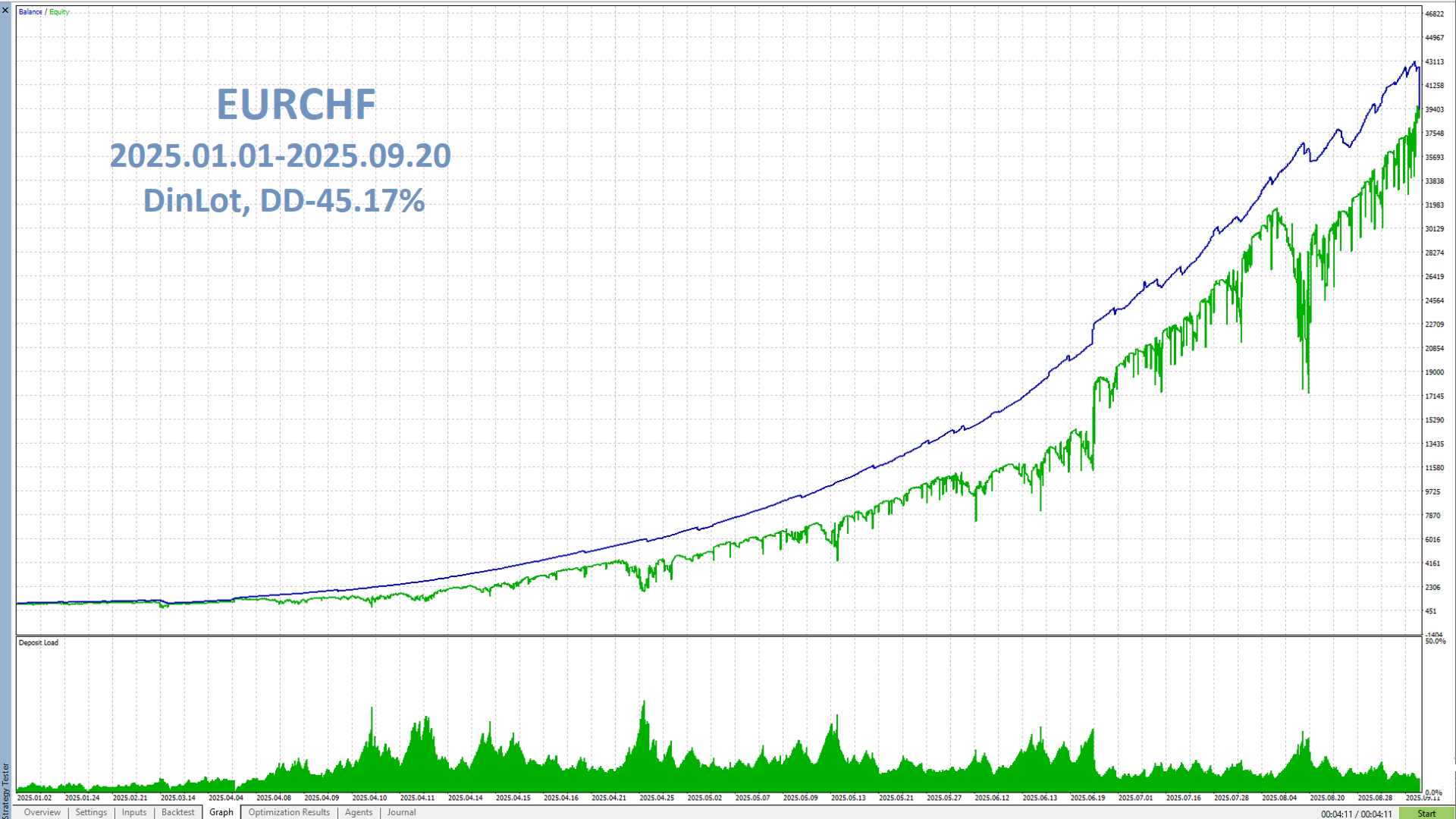Viewport: 1456px width, 819px height.
Task: Close the Strategy Tester panel
Action: 5,10
